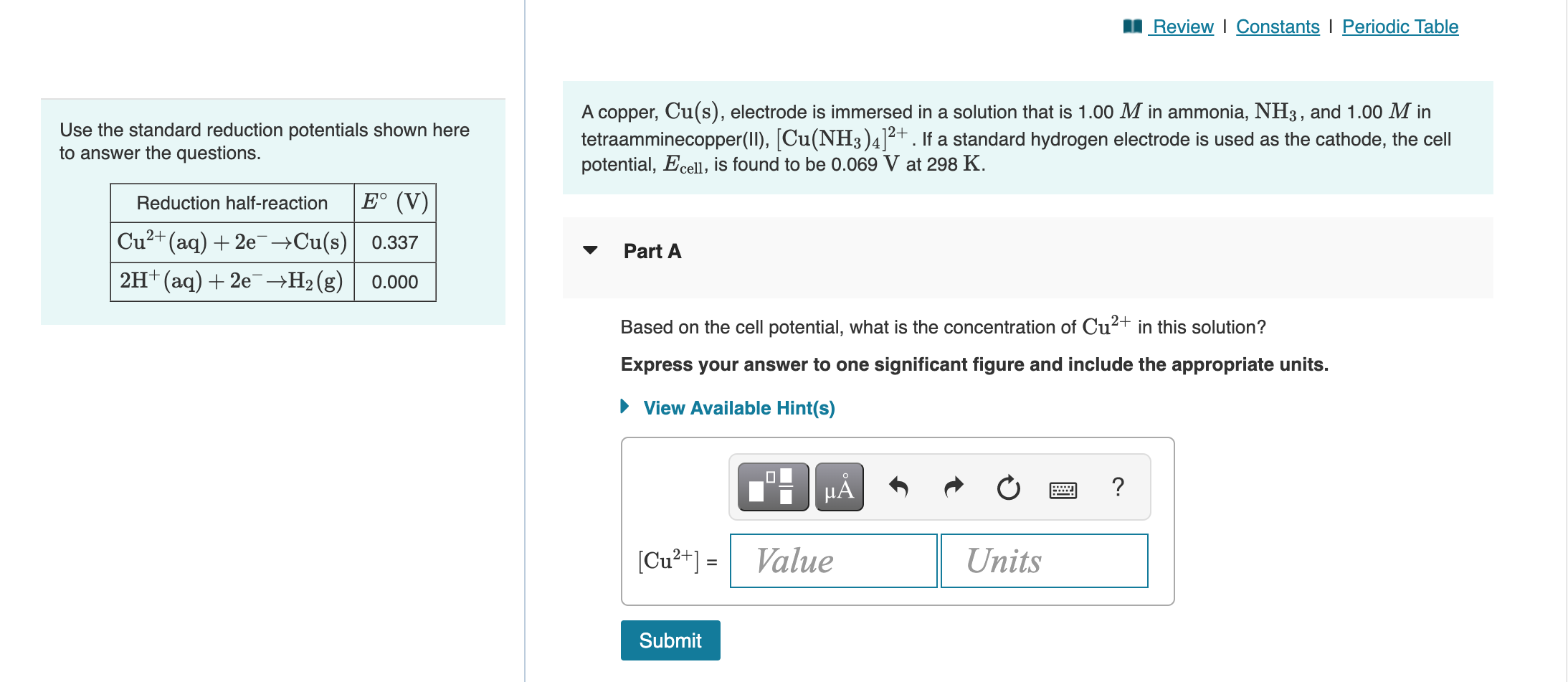Open the on-screen keyboard palette
1568x682 pixels.
coord(1065,488)
